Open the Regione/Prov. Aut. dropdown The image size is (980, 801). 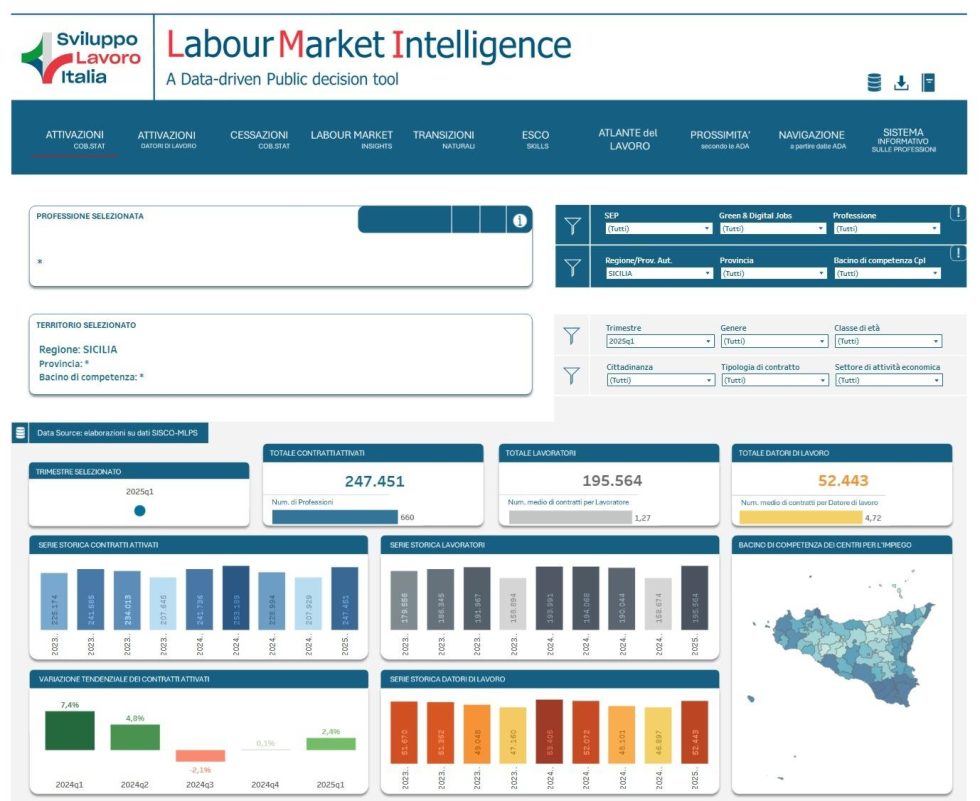coord(658,273)
